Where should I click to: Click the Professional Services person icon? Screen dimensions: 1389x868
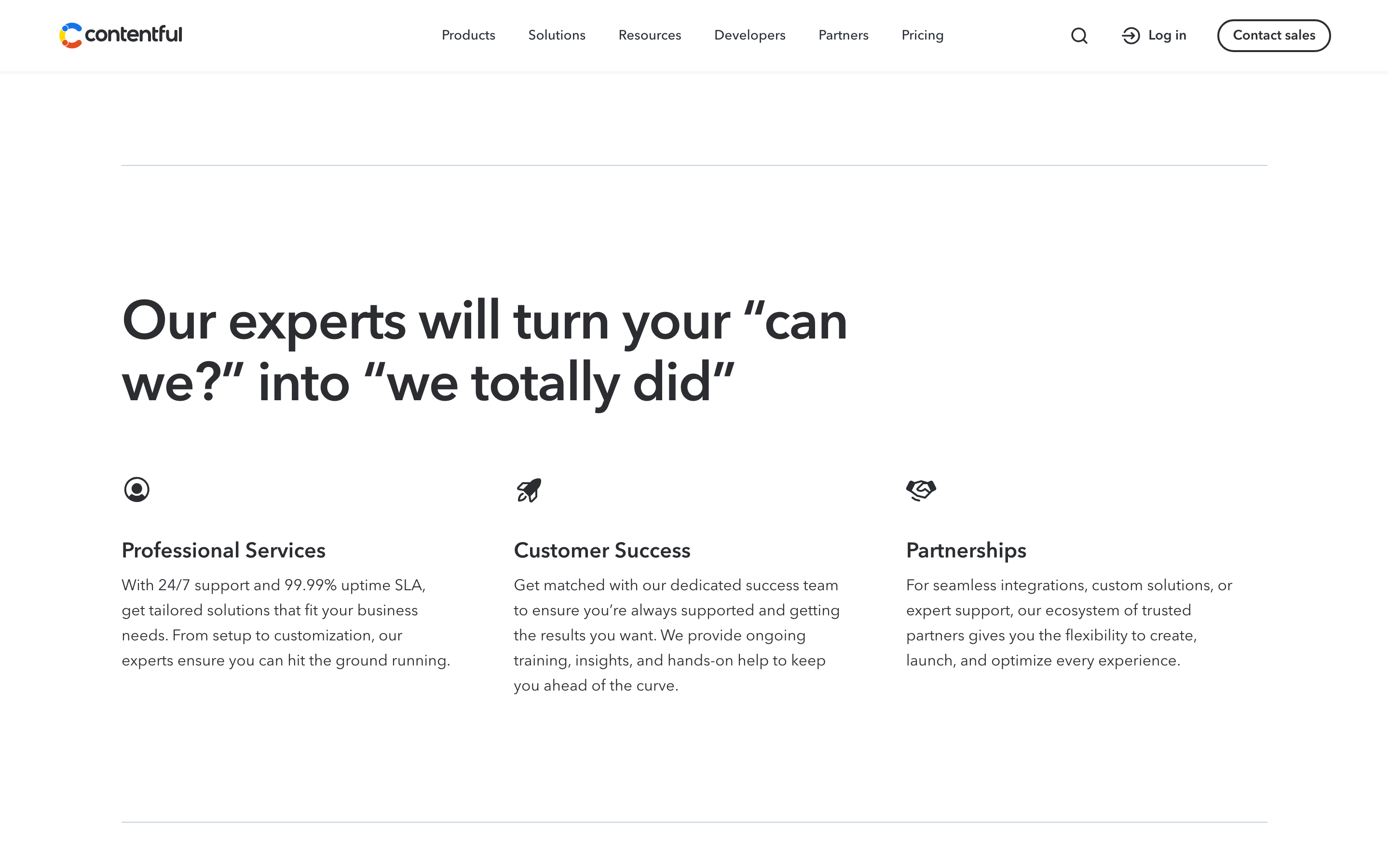click(136, 489)
